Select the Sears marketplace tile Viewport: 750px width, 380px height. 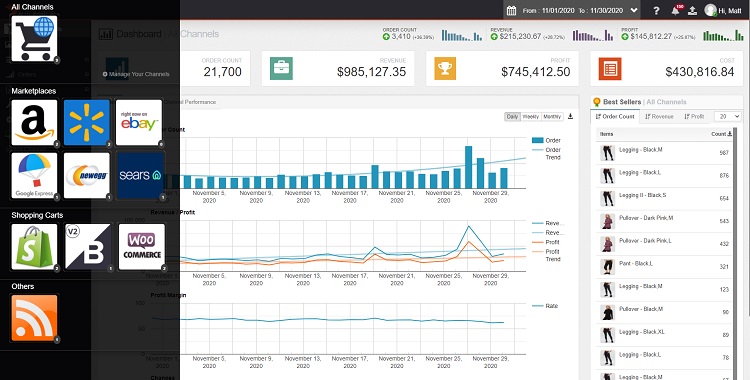[x=141, y=175]
